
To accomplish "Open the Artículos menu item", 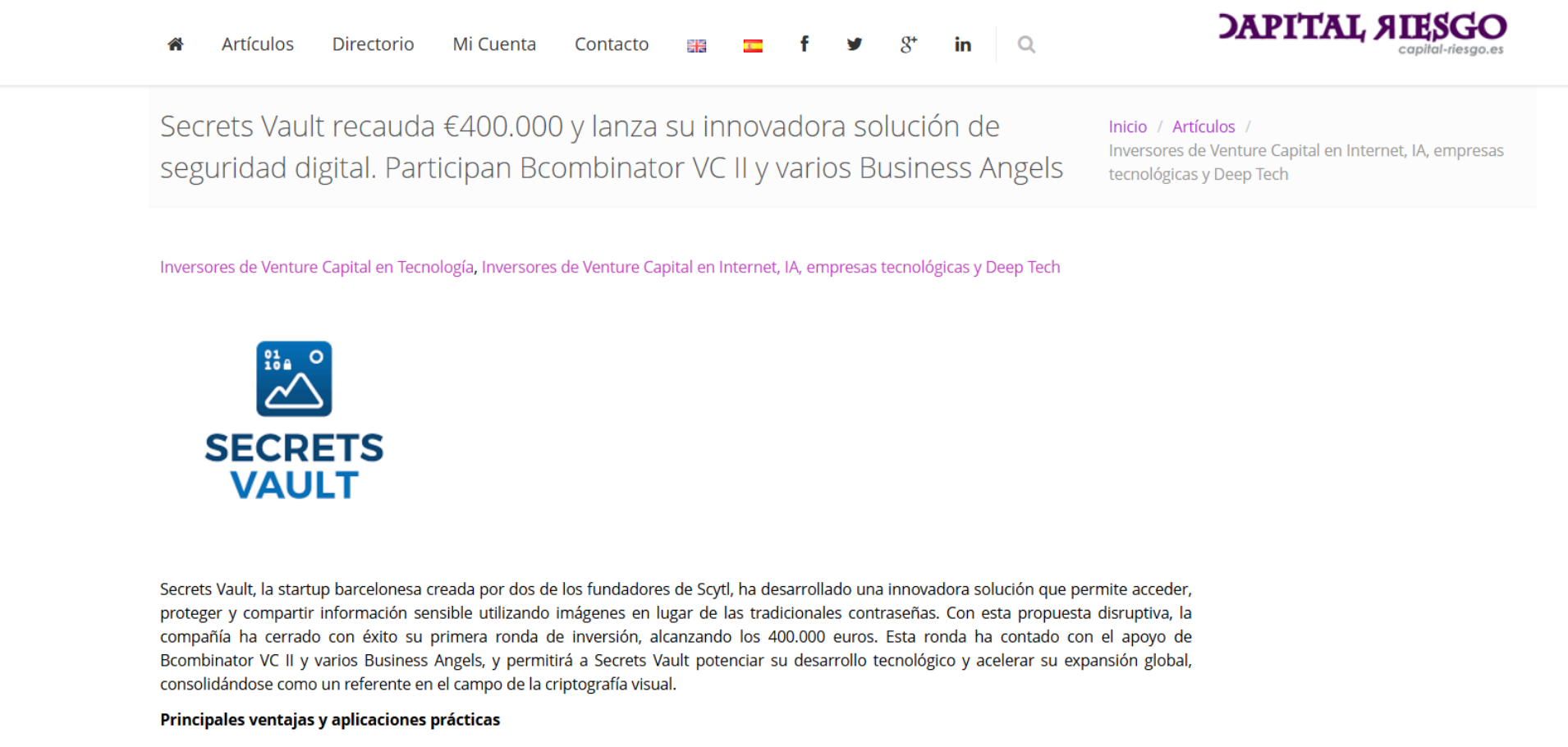I will tap(258, 44).
